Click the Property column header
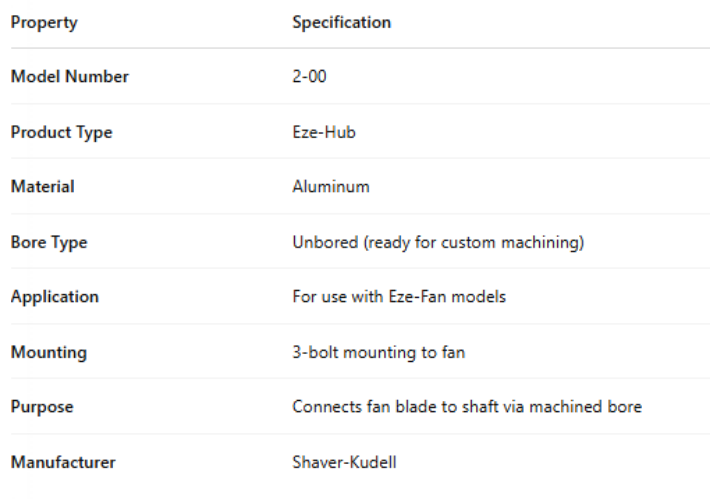Screen dimensions: 710x500 [44, 22]
